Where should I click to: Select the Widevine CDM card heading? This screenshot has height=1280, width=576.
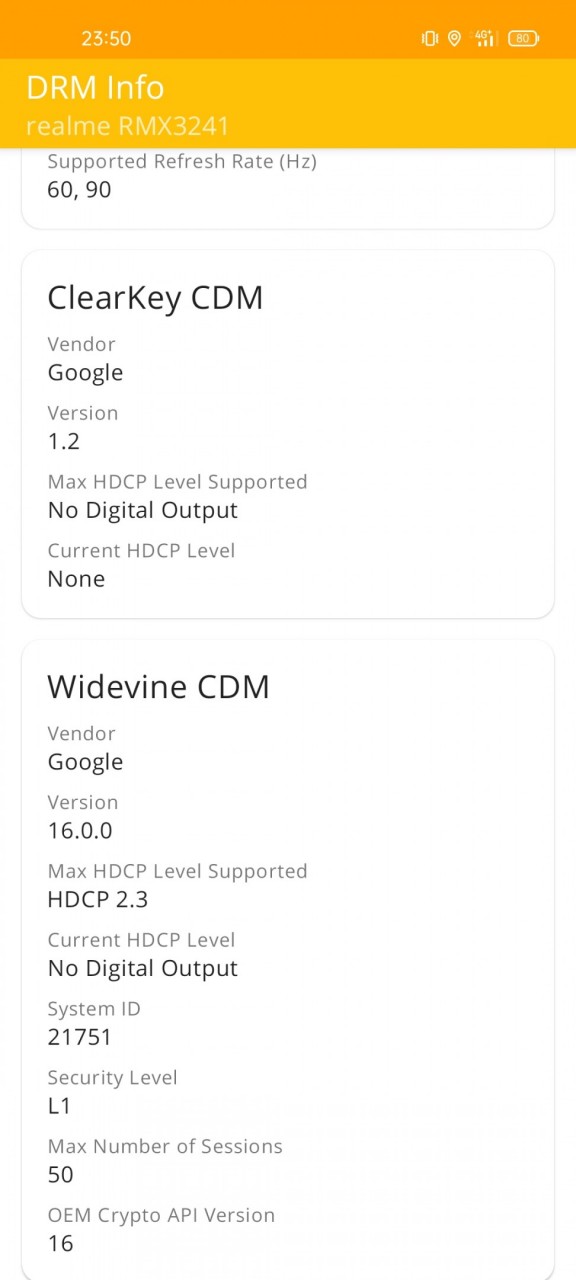tap(158, 686)
